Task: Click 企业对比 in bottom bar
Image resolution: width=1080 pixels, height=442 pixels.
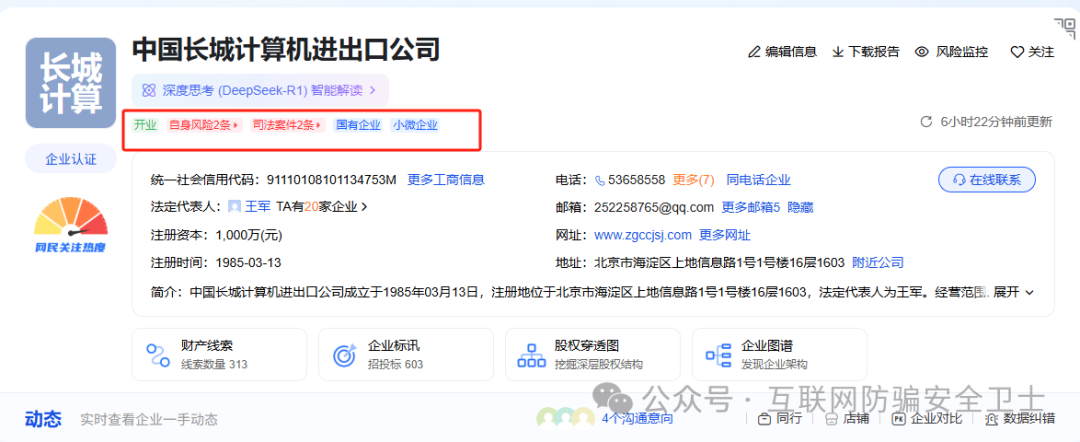Action: click(x=936, y=419)
